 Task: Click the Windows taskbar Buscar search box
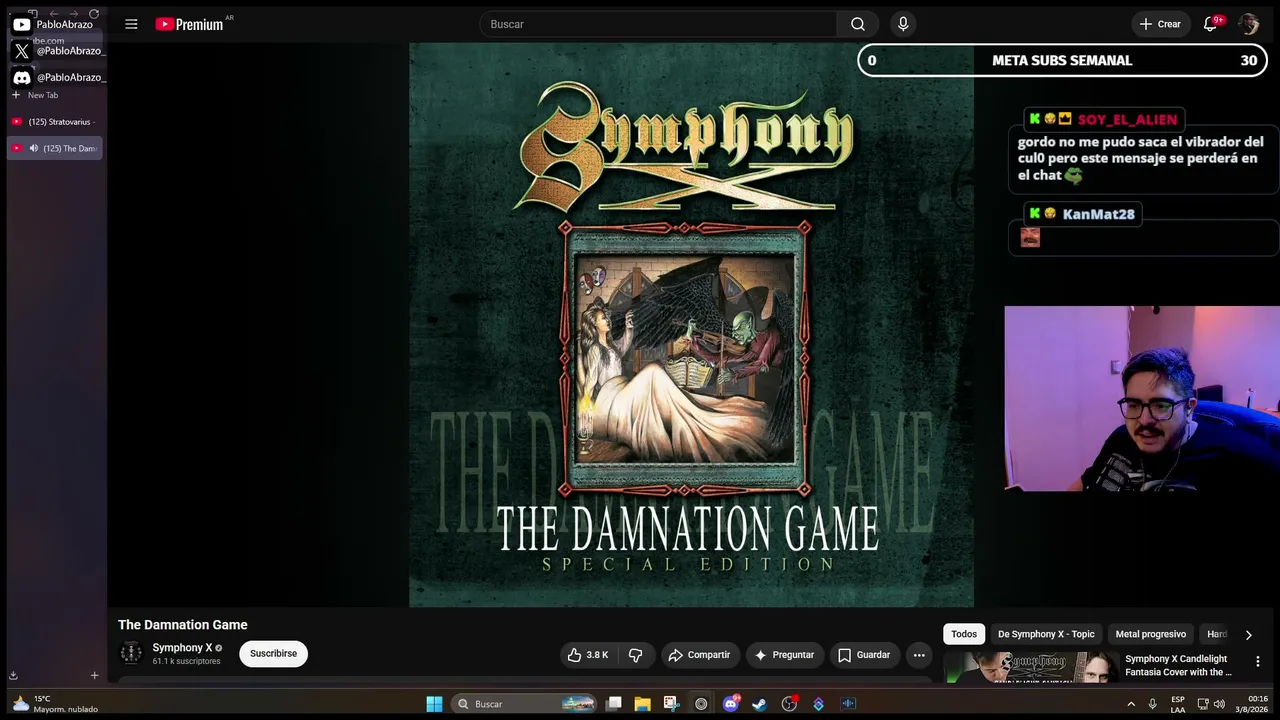point(523,704)
